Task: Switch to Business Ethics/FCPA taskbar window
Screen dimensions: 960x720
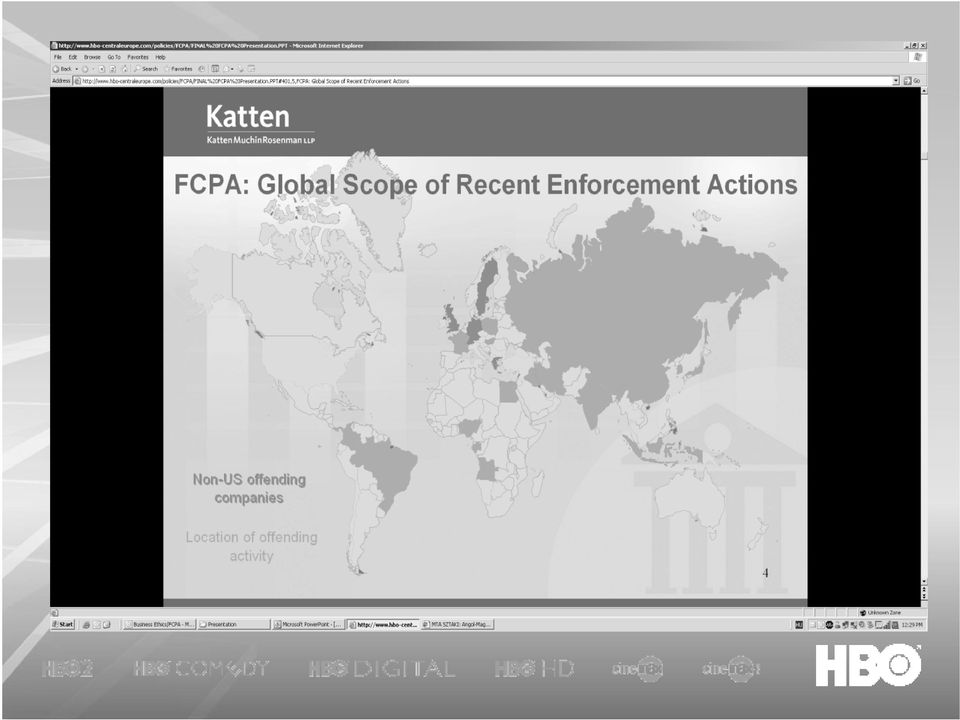Action: pos(159,624)
